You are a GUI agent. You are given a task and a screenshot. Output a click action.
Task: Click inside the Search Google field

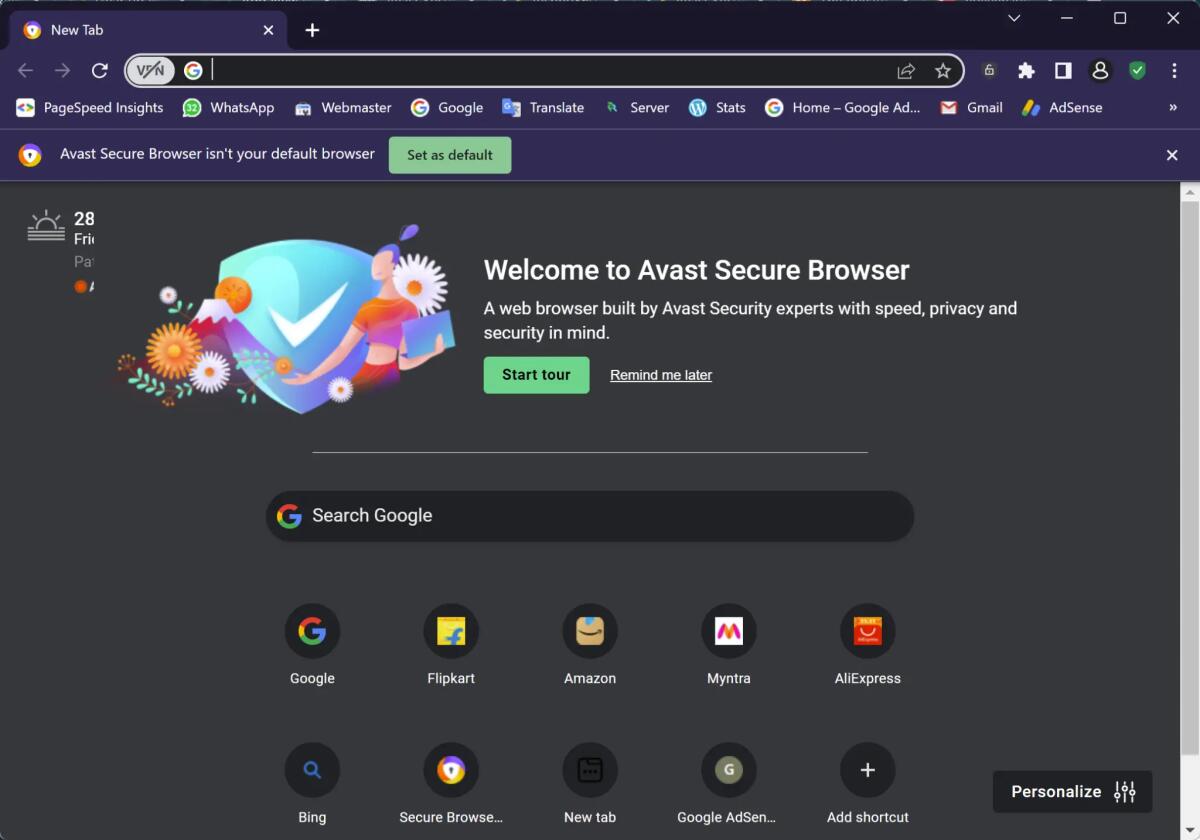tap(589, 516)
